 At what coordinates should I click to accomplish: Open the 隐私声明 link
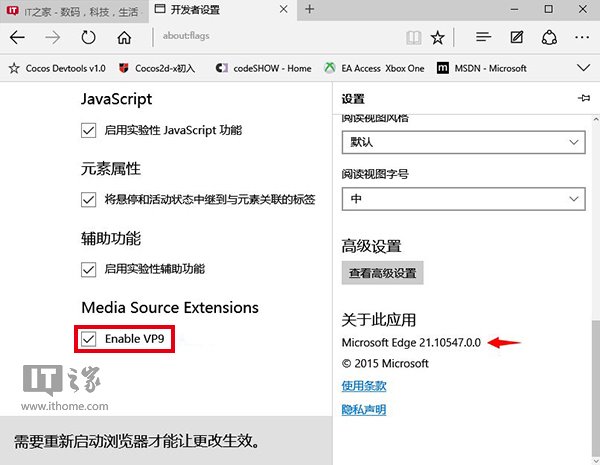(364, 410)
